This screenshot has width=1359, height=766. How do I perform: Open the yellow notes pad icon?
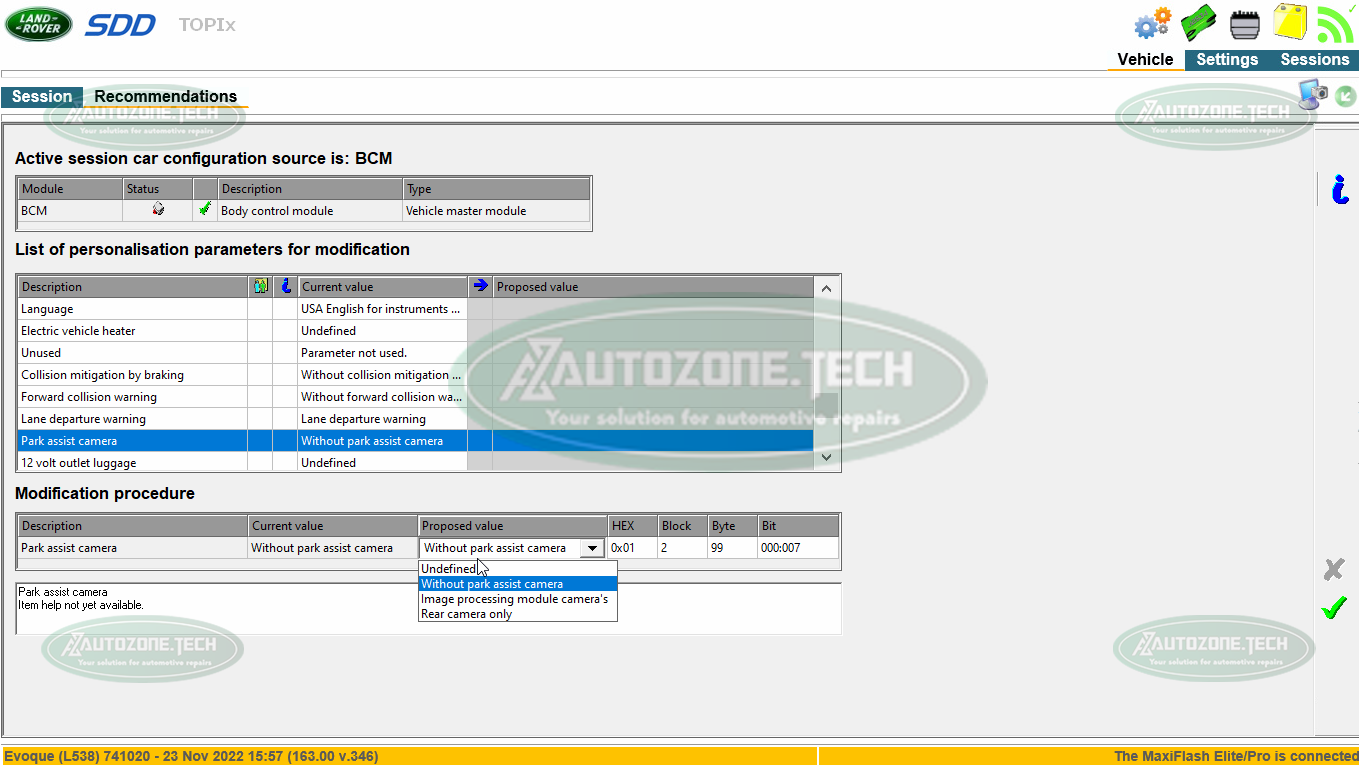pyautogui.click(x=1290, y=22)
